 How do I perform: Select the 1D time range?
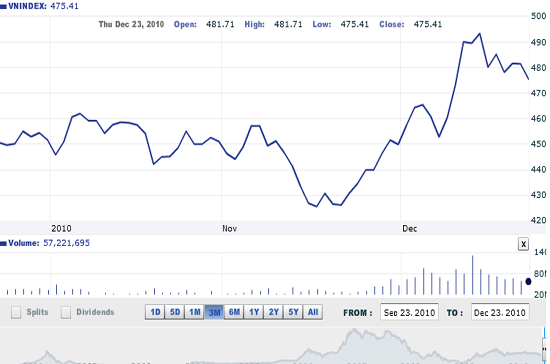click(x=155, y=312)
